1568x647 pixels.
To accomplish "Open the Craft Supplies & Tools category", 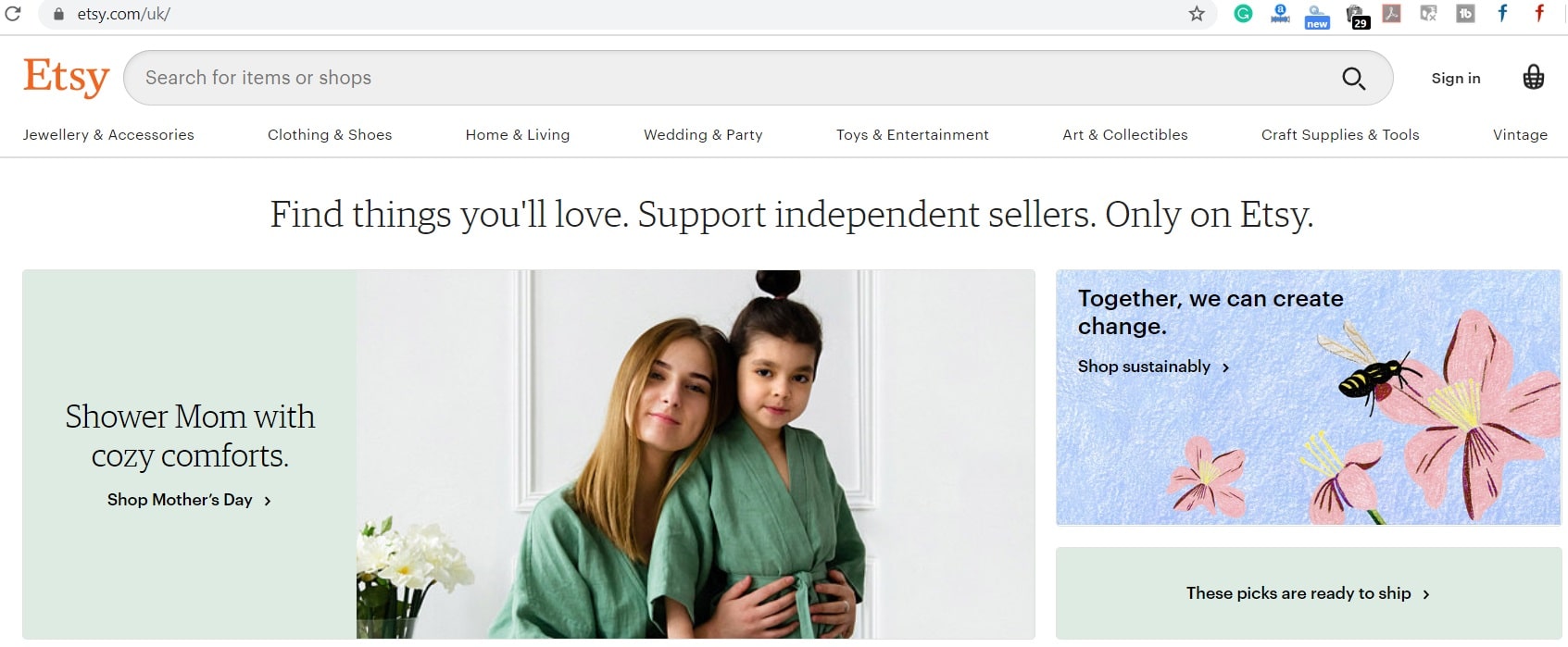I will tap(1340, 135).
